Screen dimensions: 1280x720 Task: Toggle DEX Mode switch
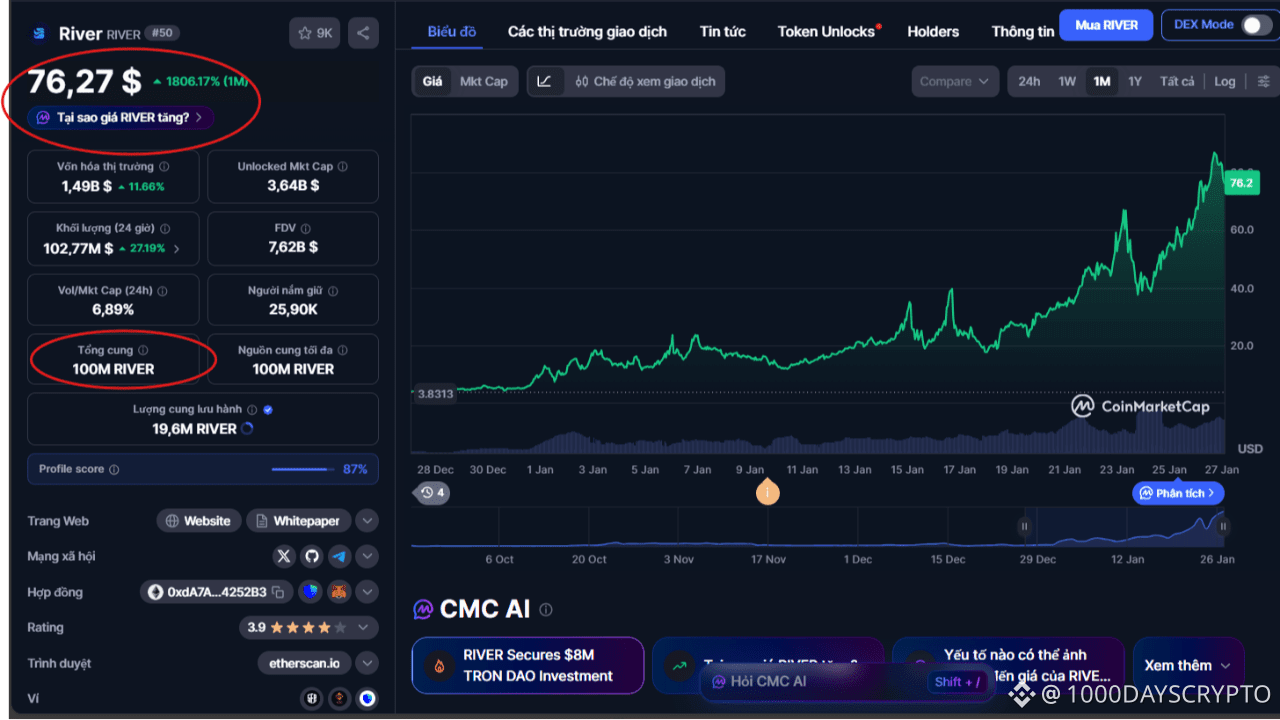point(1252,24)
